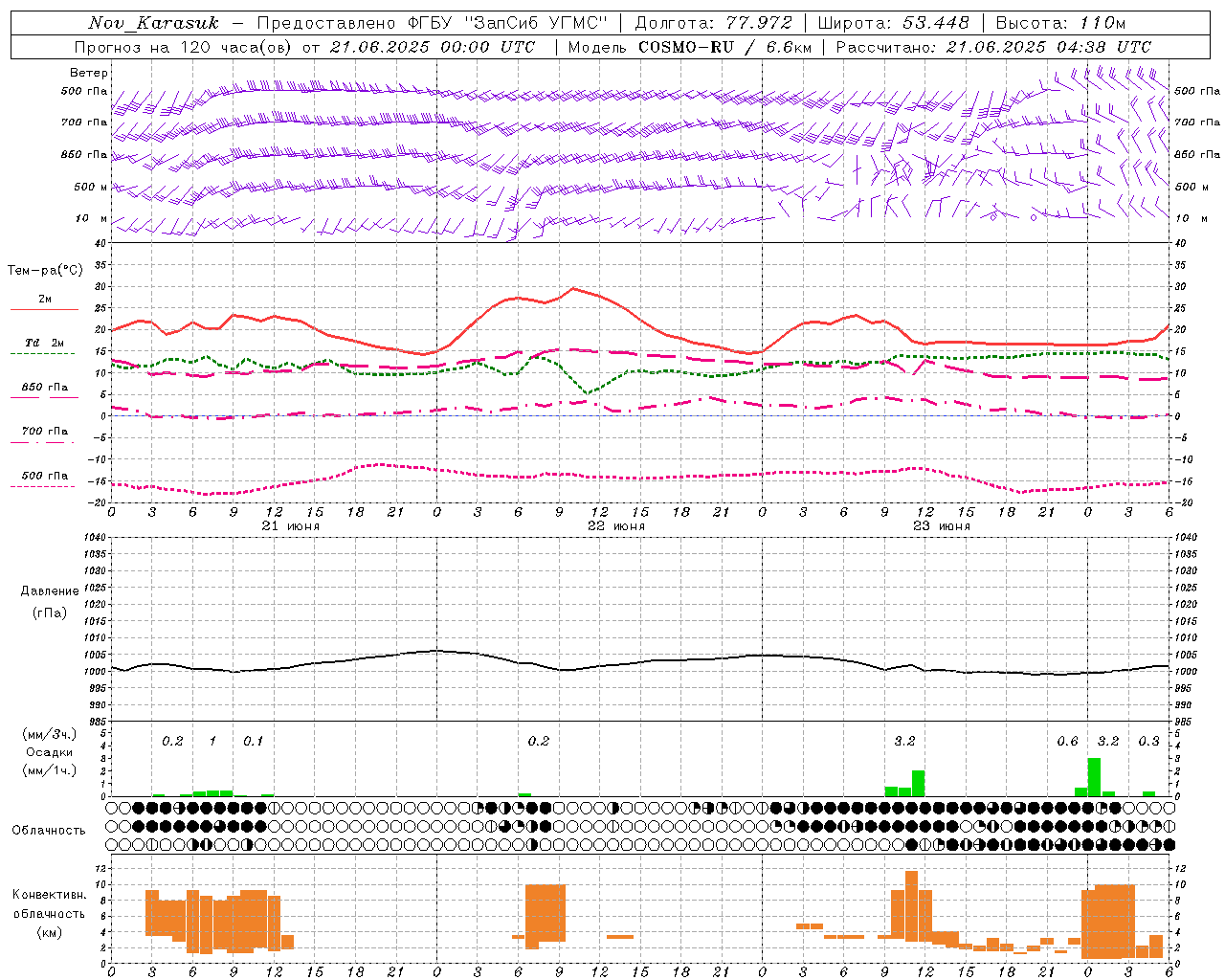Click the Тем-ра(°C) axis label

[45, 271]
